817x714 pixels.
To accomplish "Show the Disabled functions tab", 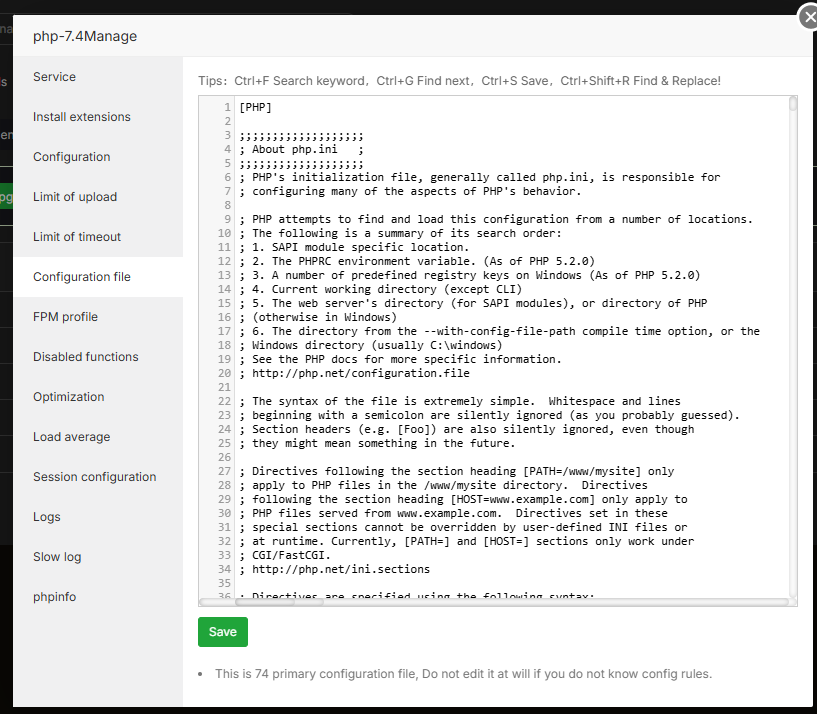I will pos(86,357).
